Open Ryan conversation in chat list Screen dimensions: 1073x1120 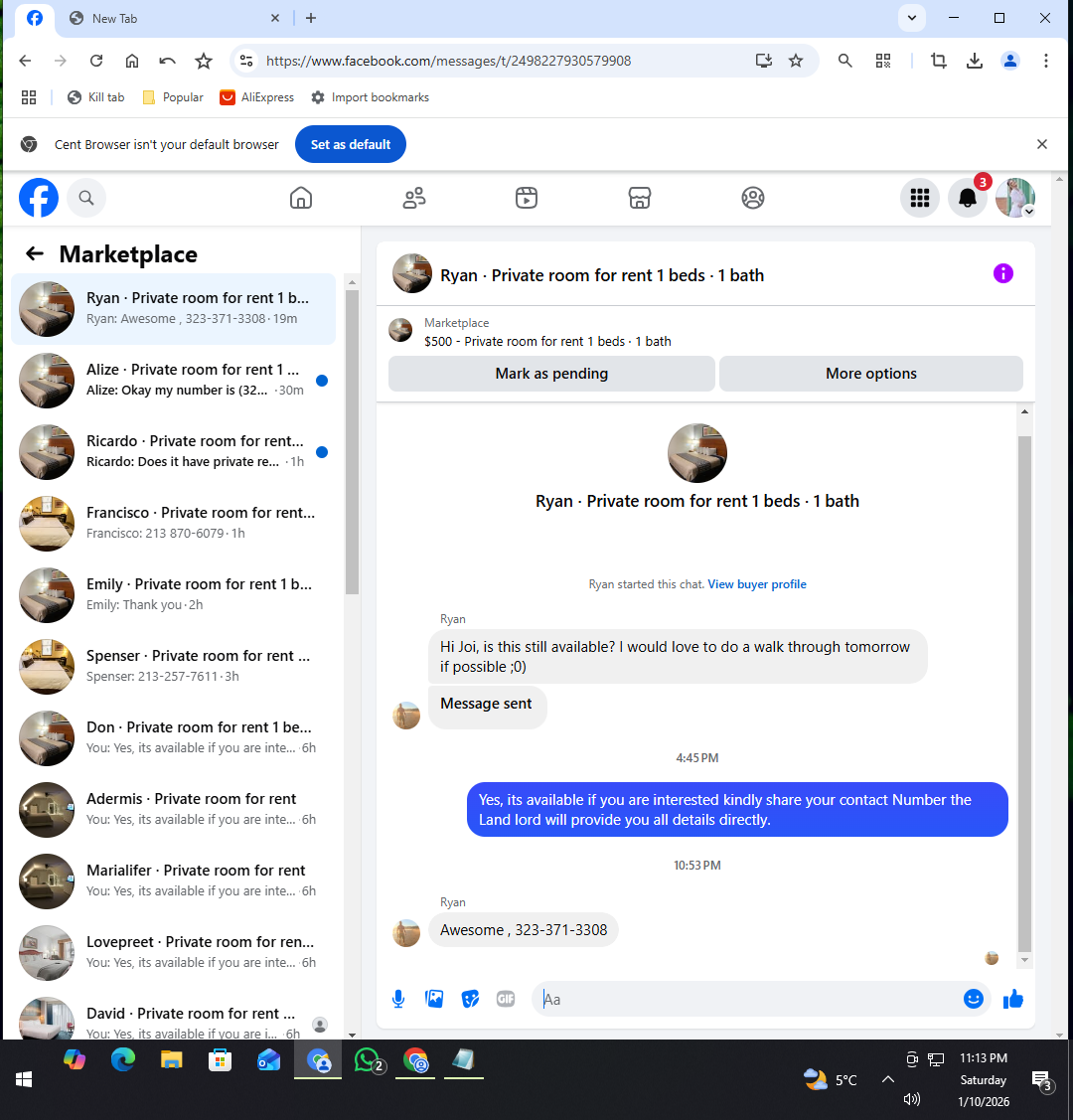click(x=174, y=309)
